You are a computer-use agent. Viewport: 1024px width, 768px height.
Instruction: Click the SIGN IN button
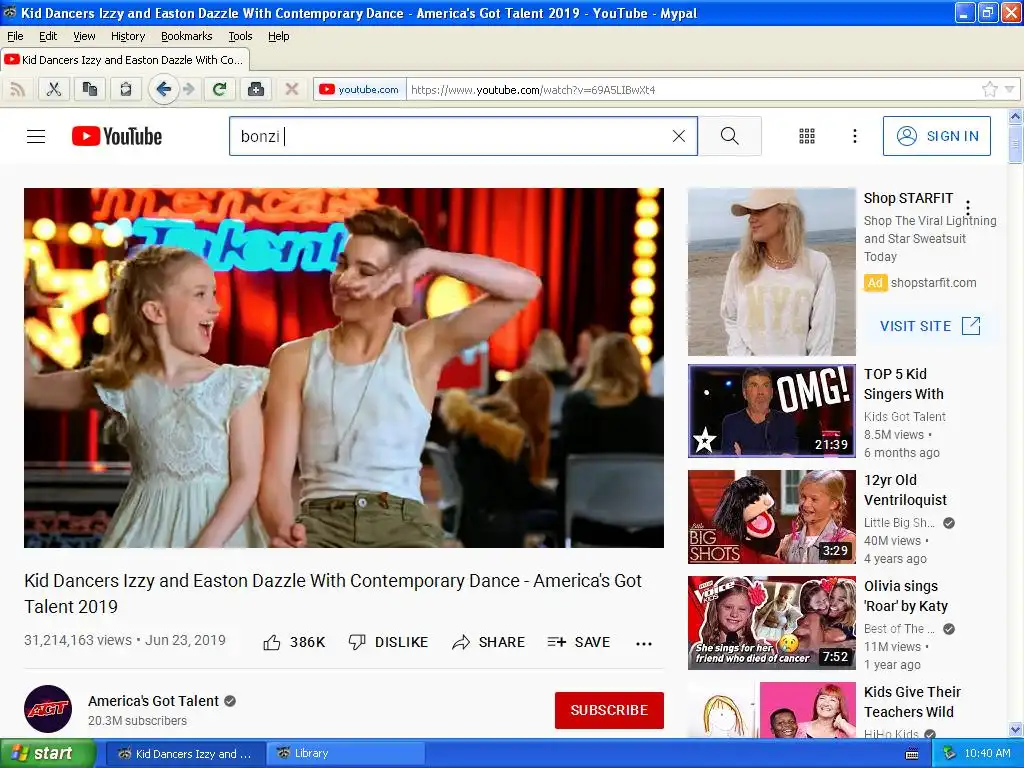[936, 136]
